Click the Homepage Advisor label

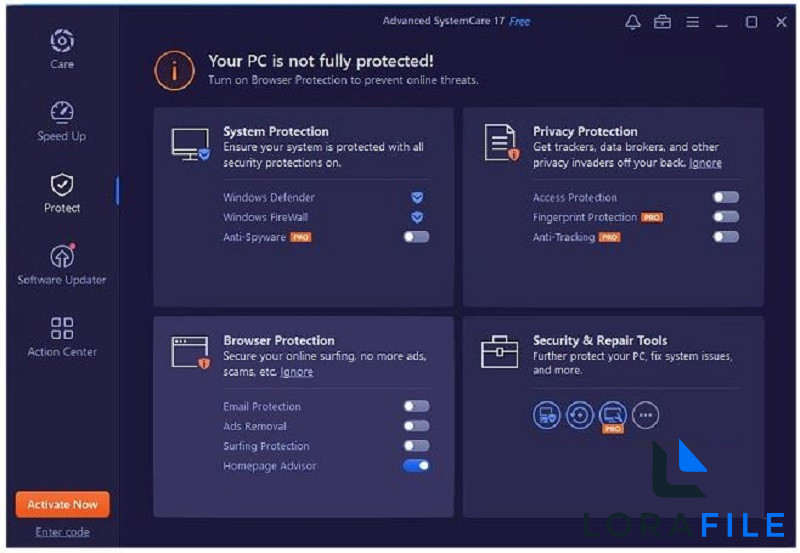269,466
